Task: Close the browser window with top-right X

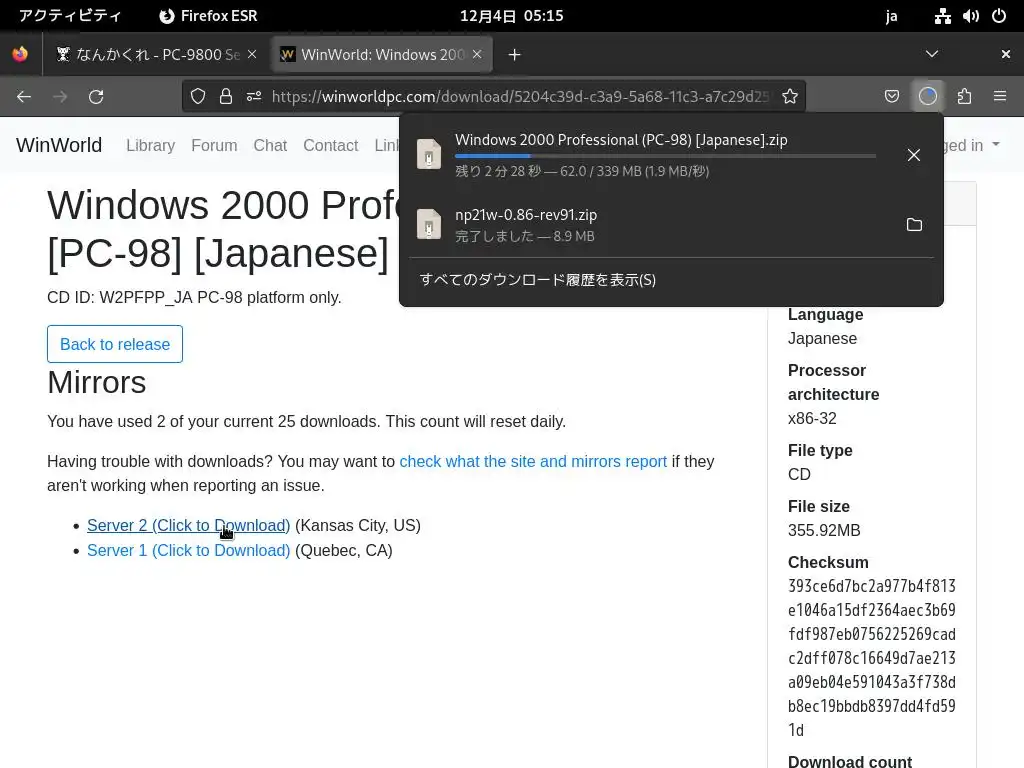Action: click(1006, 54)
